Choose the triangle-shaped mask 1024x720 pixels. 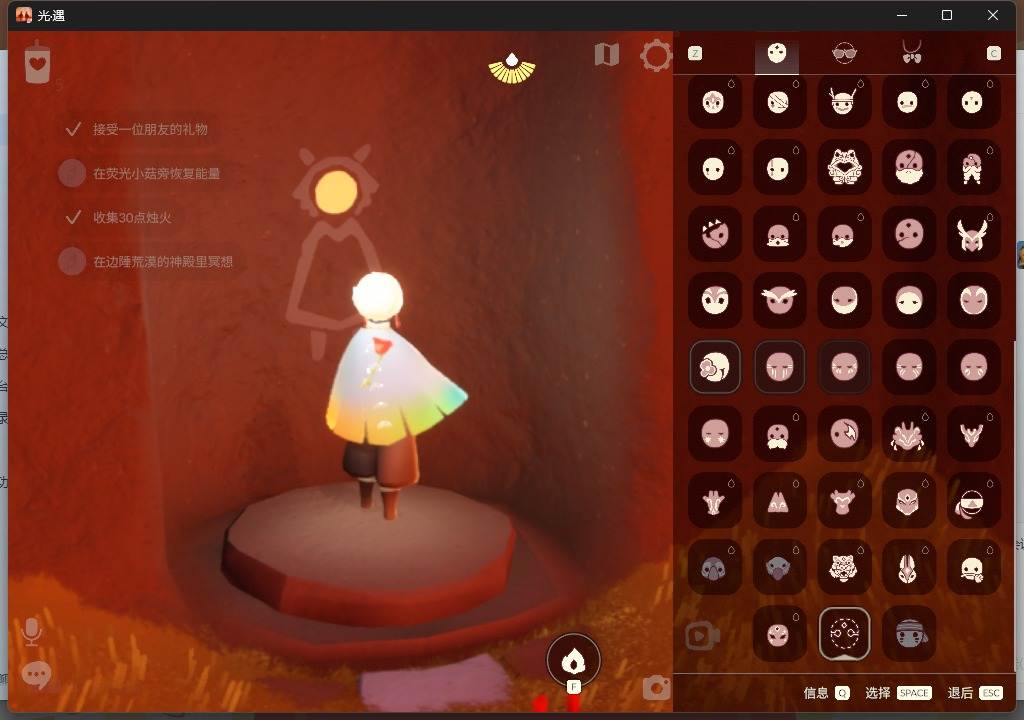point(778,500)
